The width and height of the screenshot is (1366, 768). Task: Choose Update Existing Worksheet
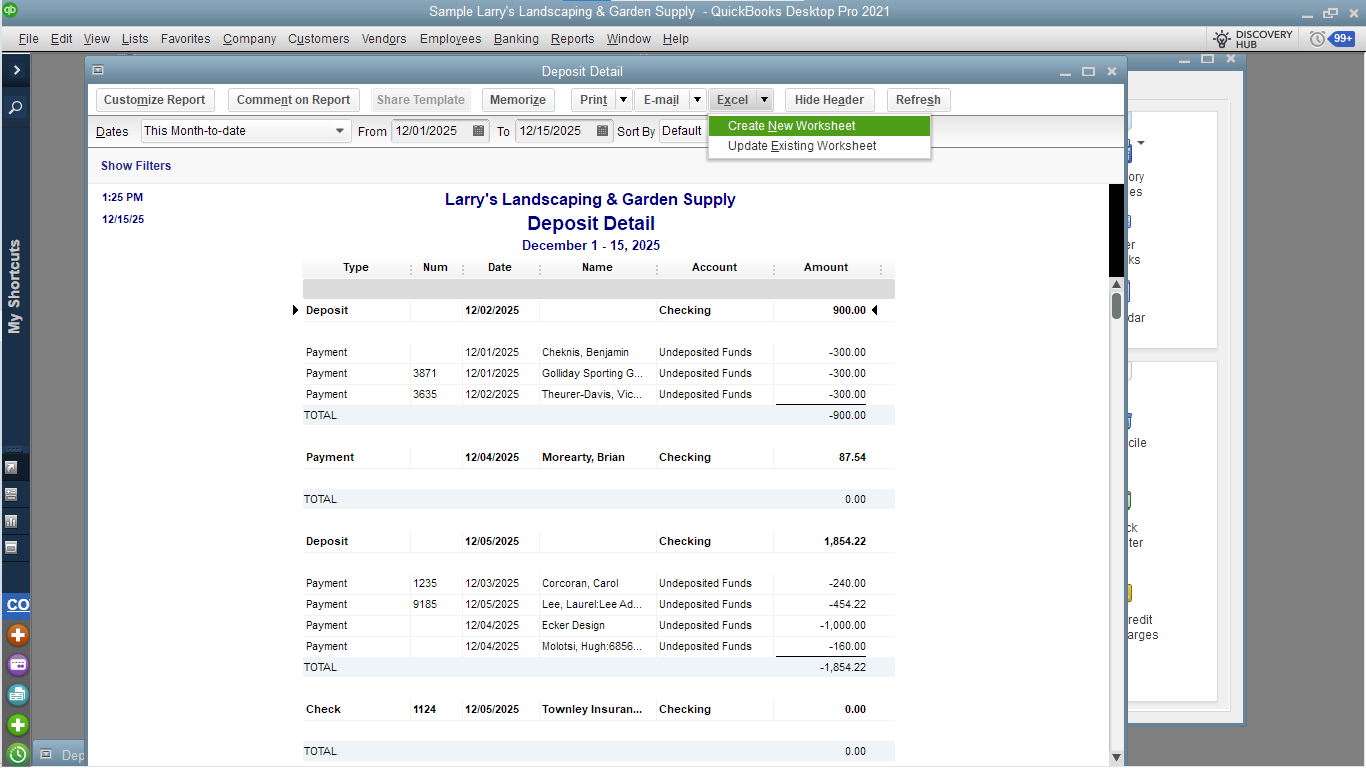pyautogui.click(x=819, y=146)
